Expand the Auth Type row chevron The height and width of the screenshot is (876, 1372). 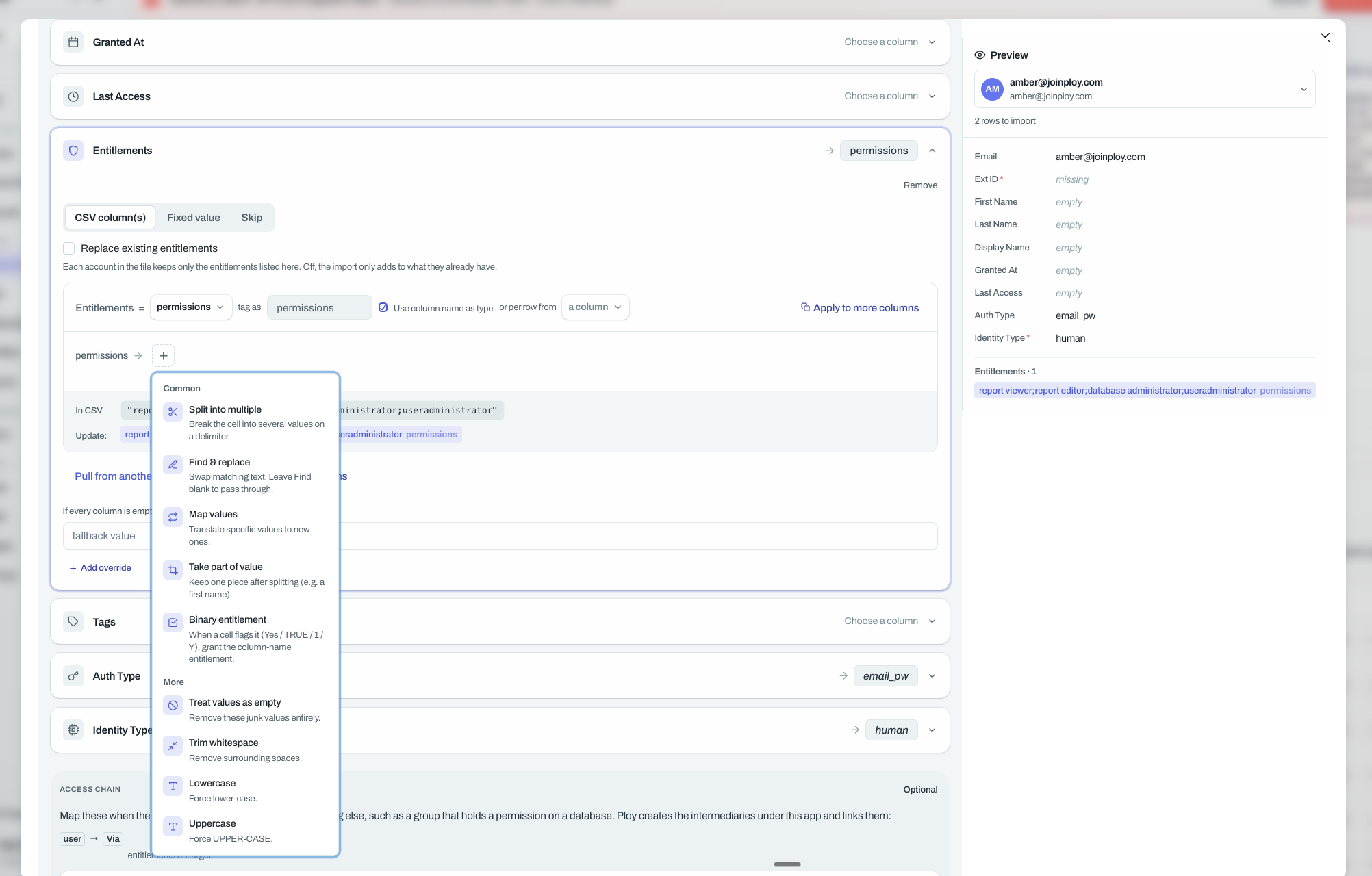(932, 676)
